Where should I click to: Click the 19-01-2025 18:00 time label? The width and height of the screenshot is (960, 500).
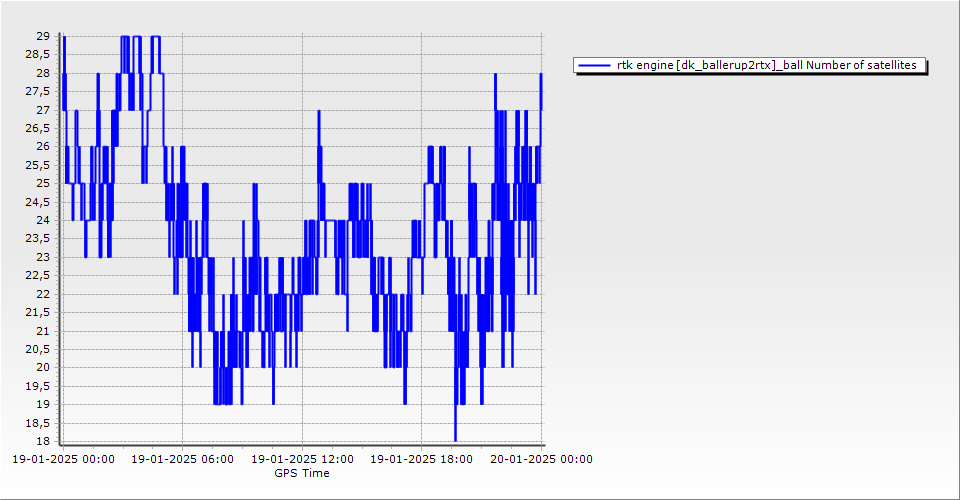[421, 459]
